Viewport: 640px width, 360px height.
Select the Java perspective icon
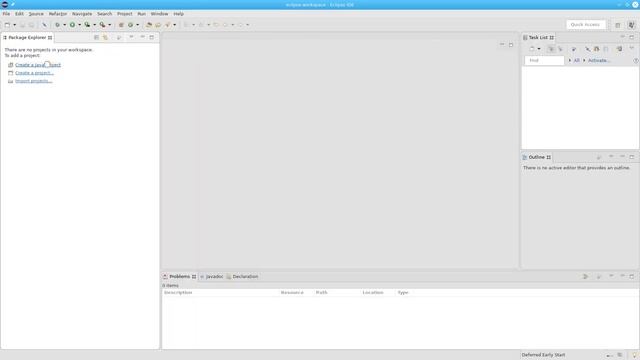tap(631, 25)
